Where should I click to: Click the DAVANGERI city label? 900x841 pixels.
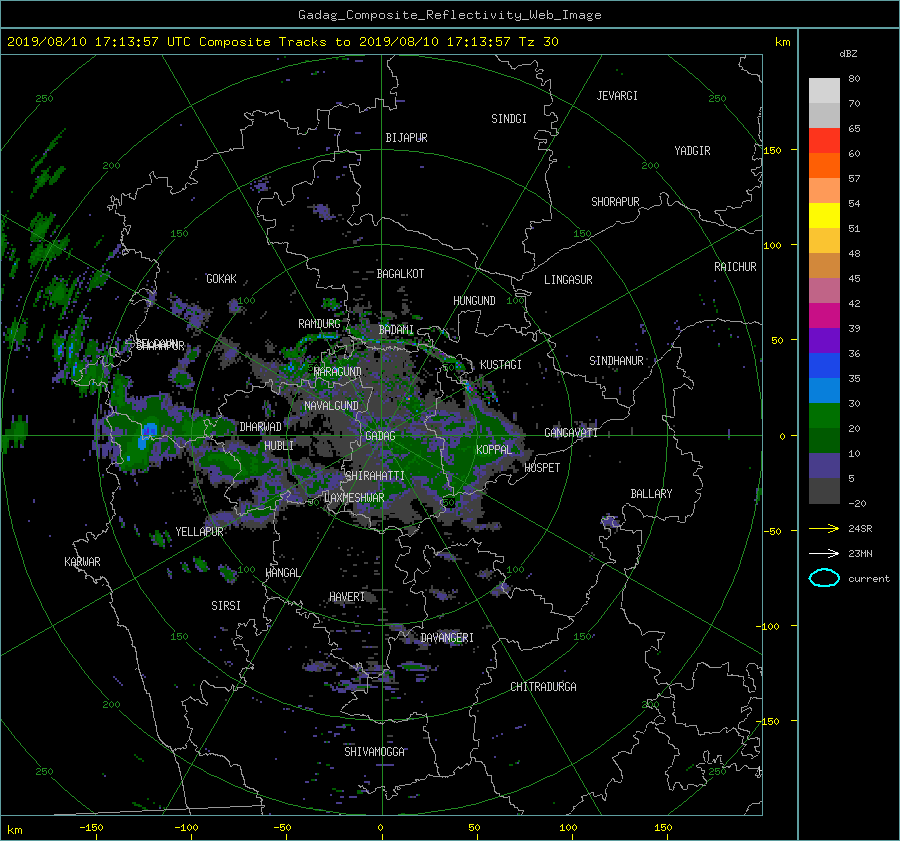click(x=447, y=638)
